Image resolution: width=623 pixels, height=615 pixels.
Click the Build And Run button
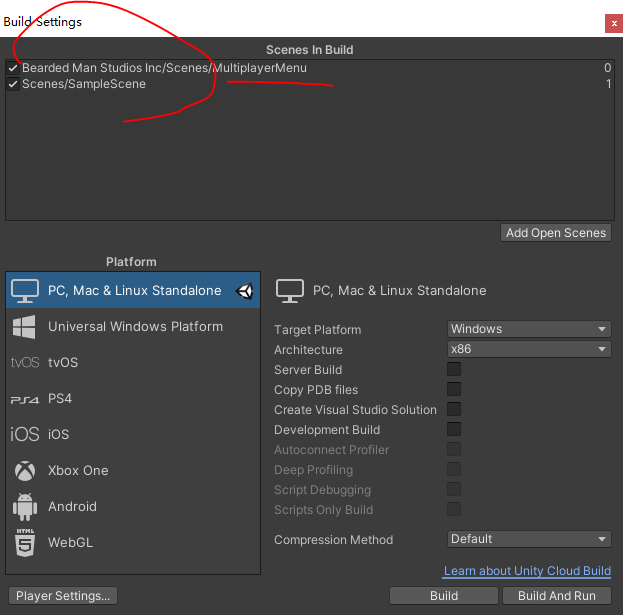[557, 596]
